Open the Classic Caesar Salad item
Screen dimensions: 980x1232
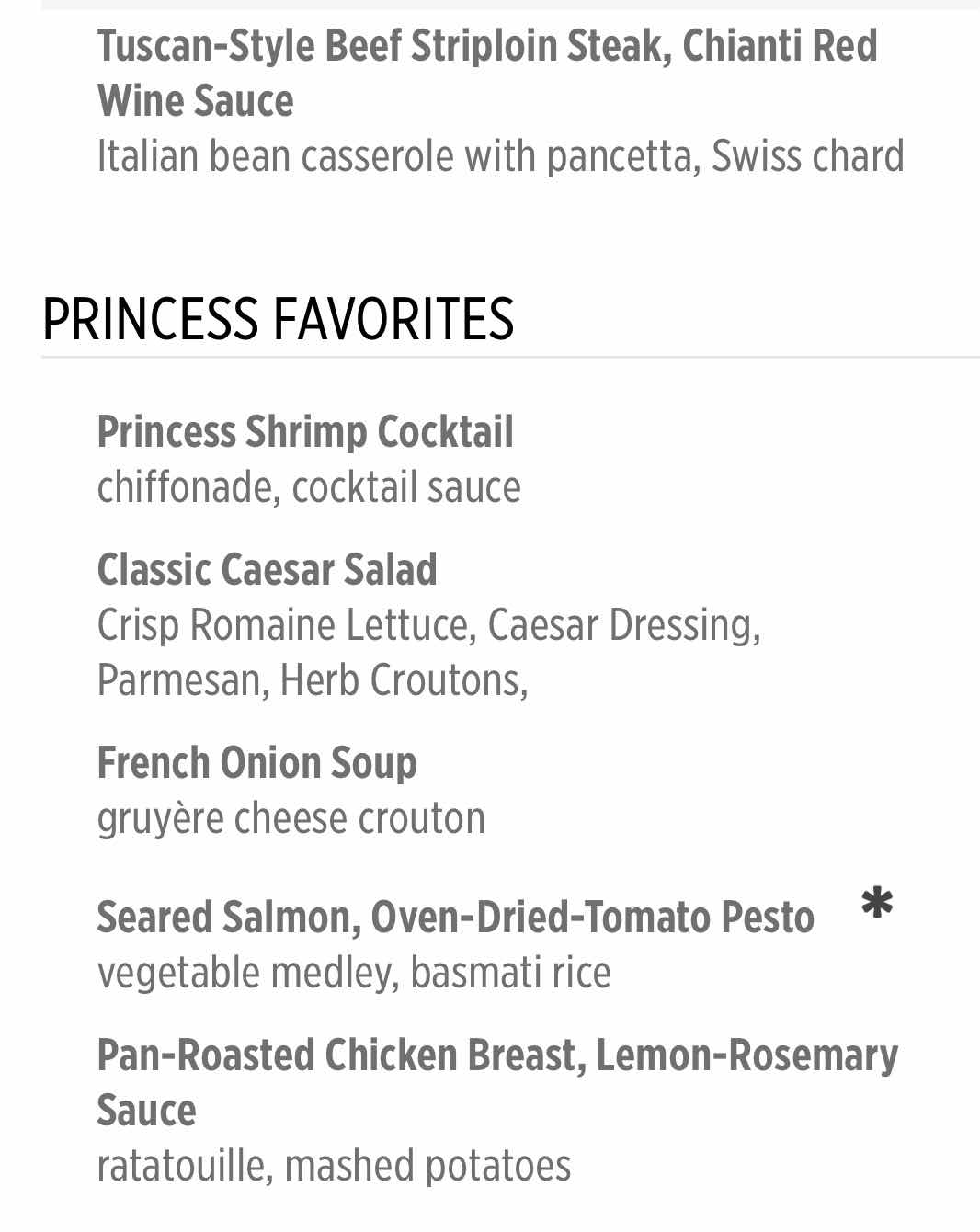coord(267,570)
